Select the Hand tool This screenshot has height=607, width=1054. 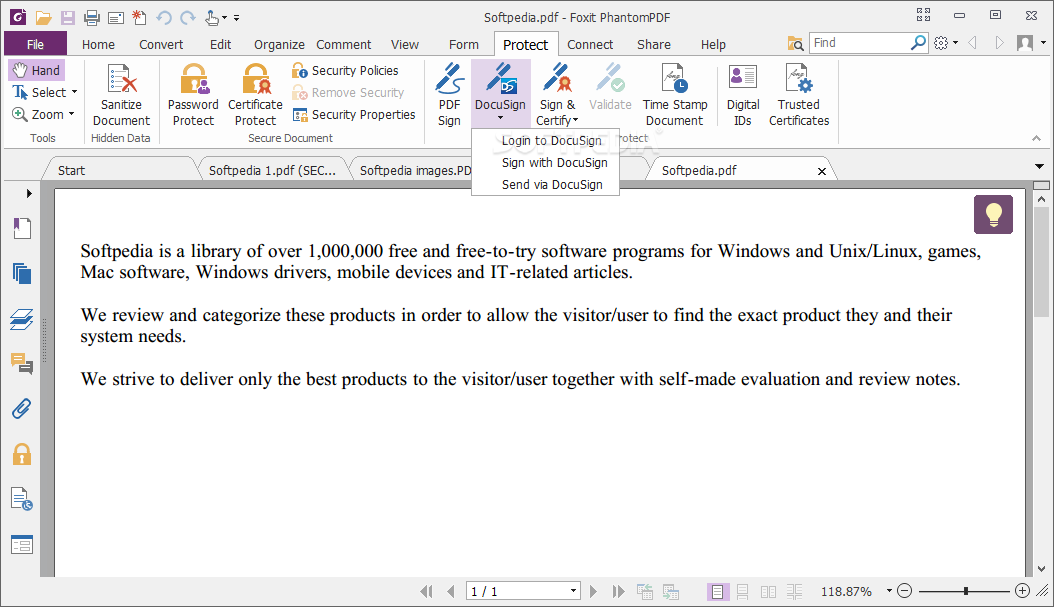(37, 71)
